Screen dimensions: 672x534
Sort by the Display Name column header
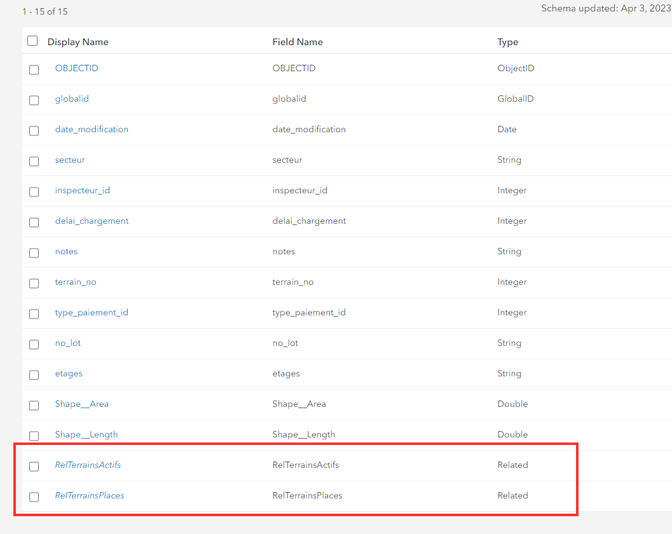[x=77, y=42]
